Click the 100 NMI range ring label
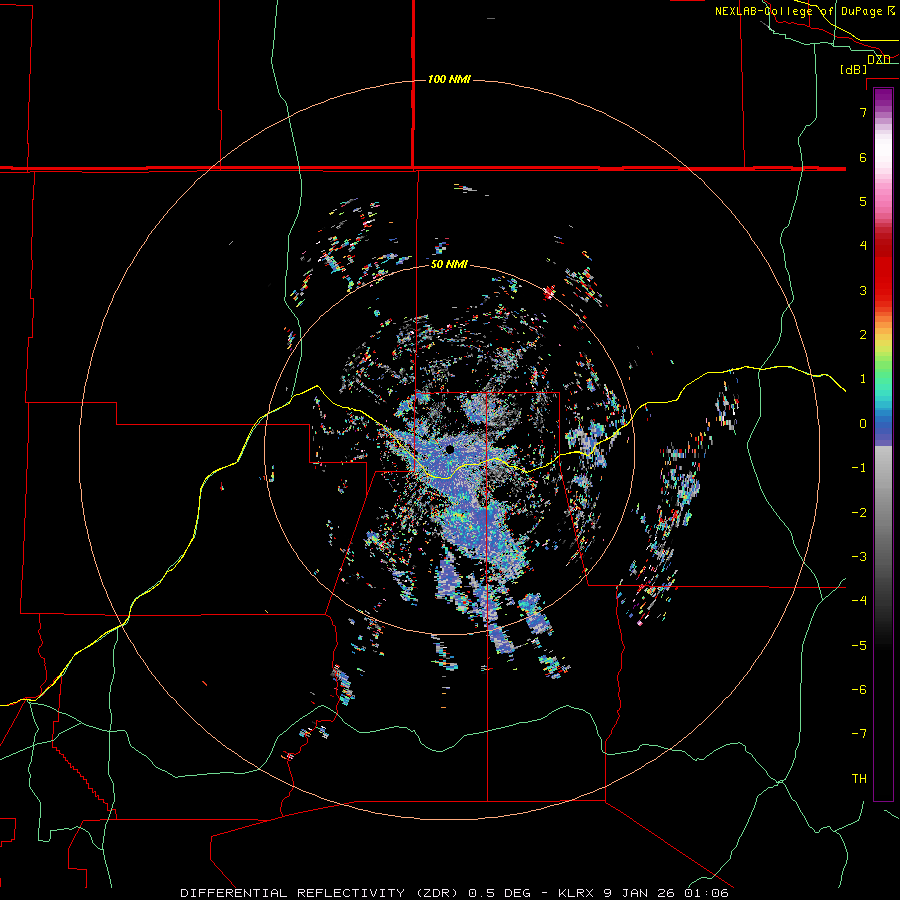The image size is (900, 900). (449, 79)
